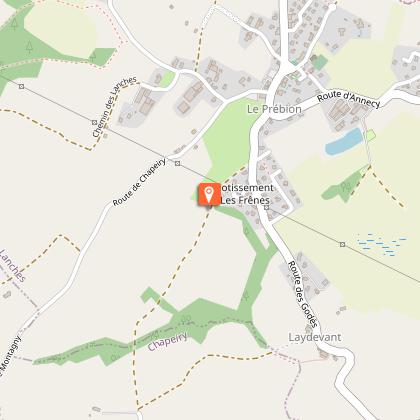This screenshot has height=420, width=420.
Task: Click the Route de Chapeiry road label
Action: point(139,182)
